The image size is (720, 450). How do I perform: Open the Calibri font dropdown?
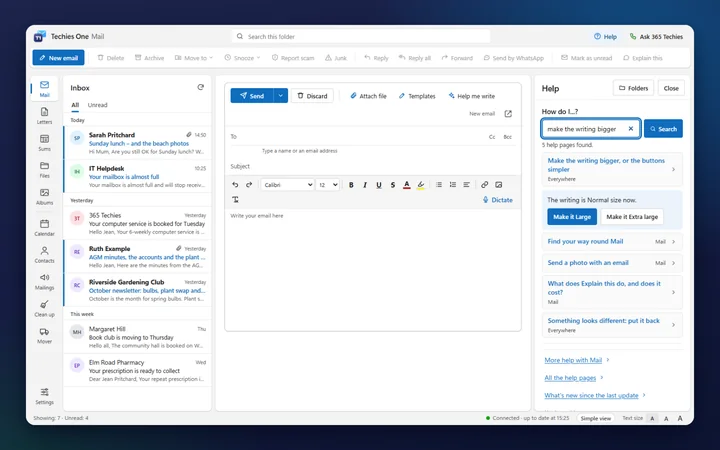(x=288, y=185)
